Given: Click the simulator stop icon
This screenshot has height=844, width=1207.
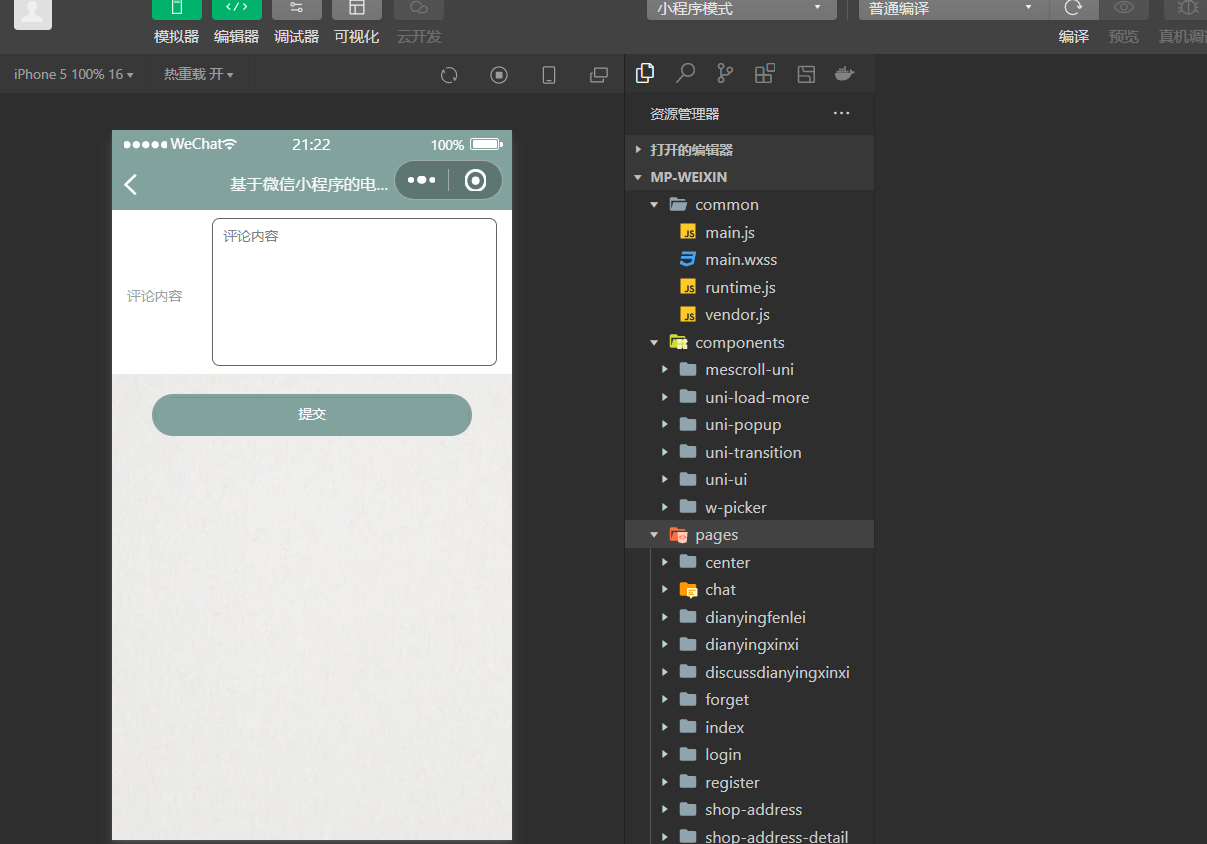Looking at the screenshot, I should 499,75.
